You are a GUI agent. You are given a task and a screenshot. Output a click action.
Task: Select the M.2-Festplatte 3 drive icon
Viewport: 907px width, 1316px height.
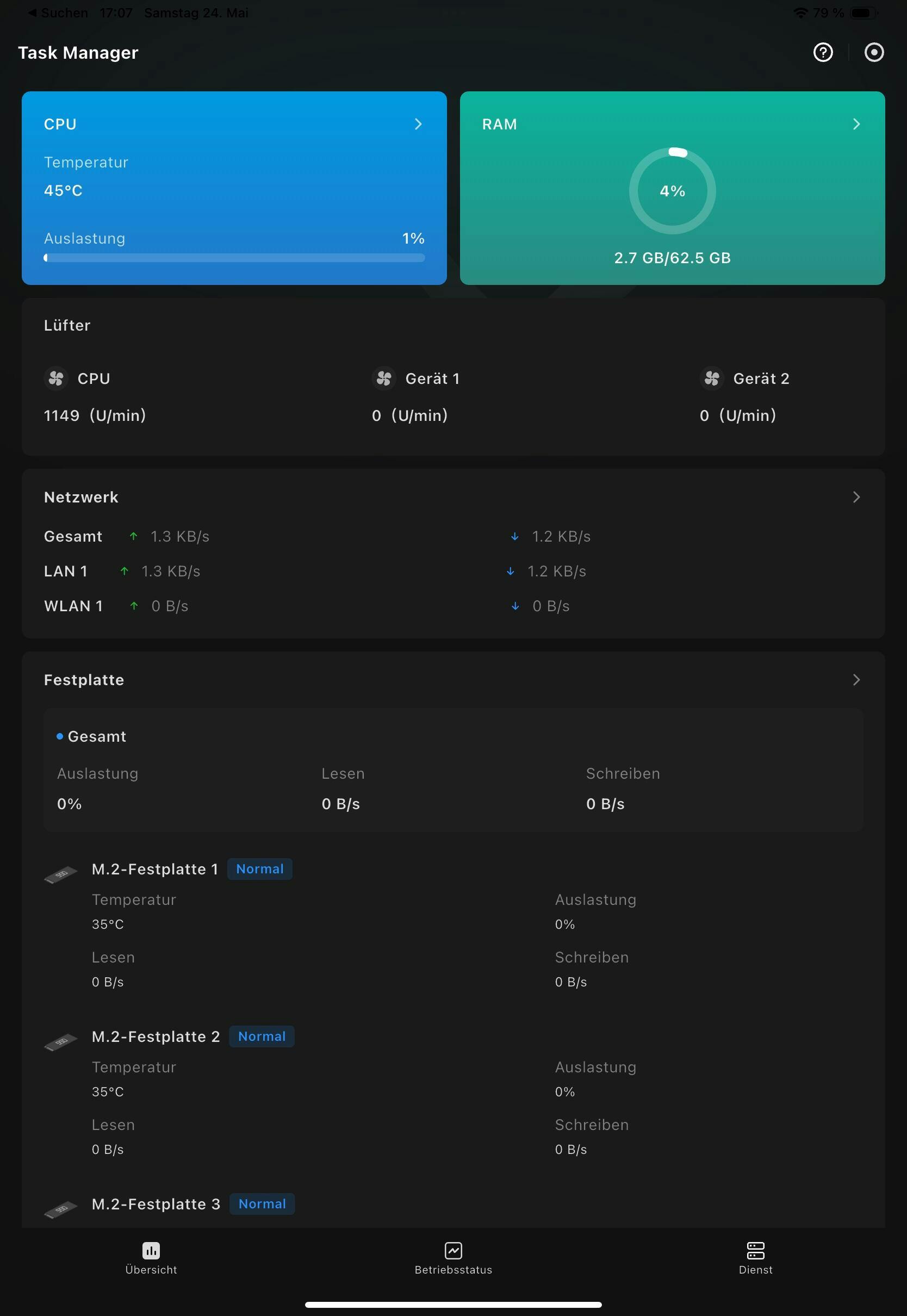[x=61, y=1209]
